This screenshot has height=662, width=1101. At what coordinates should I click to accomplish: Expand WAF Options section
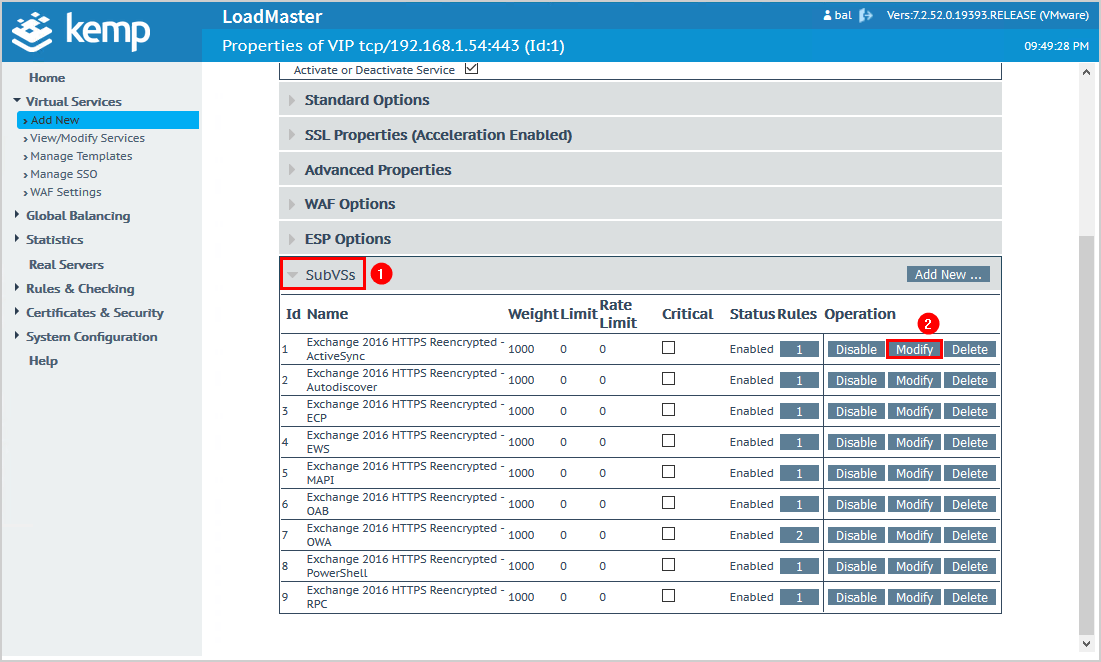point(640,204)
